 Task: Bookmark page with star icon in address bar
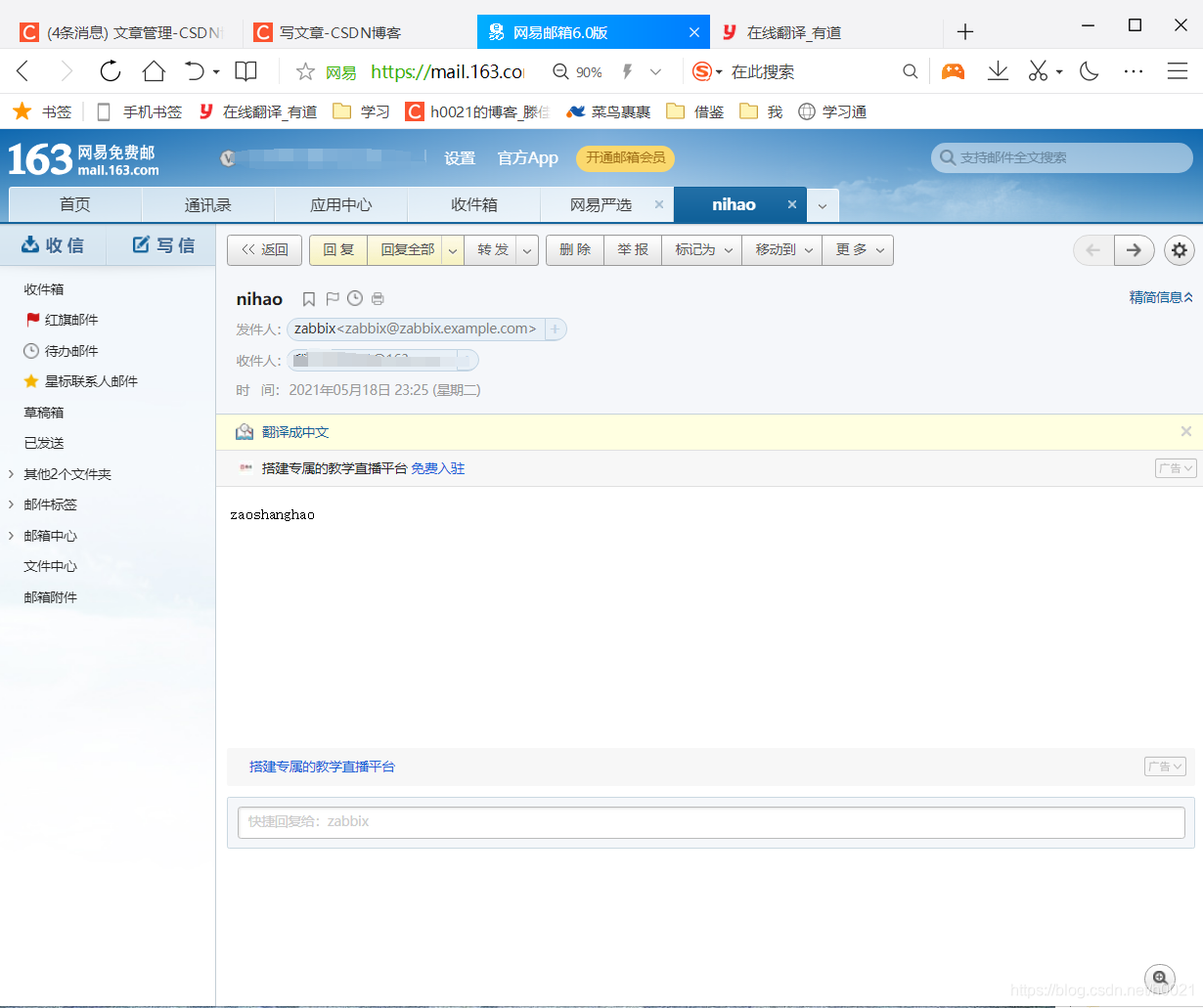click(x=305, y=71)
